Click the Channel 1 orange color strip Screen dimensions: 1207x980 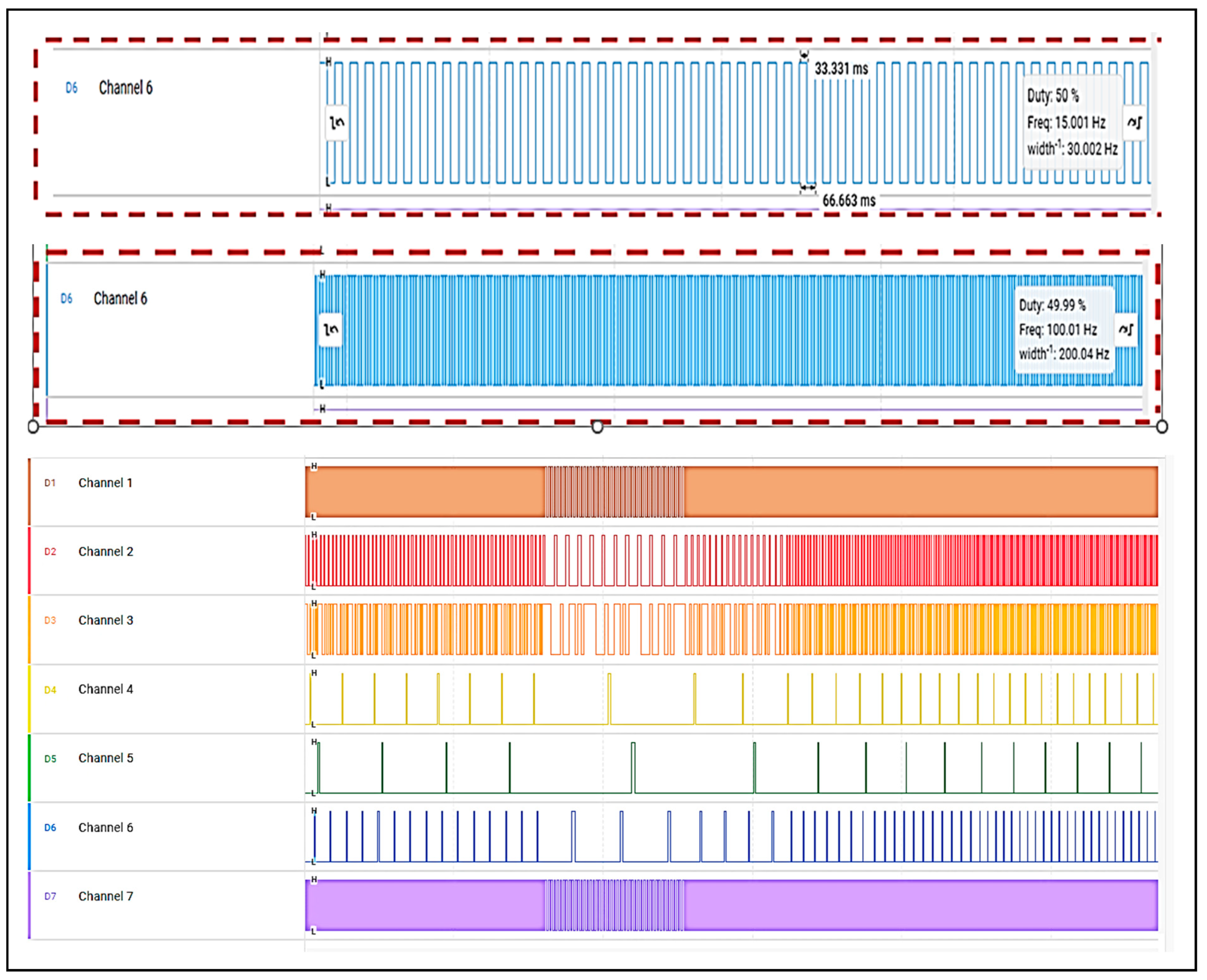pos(29,492)
